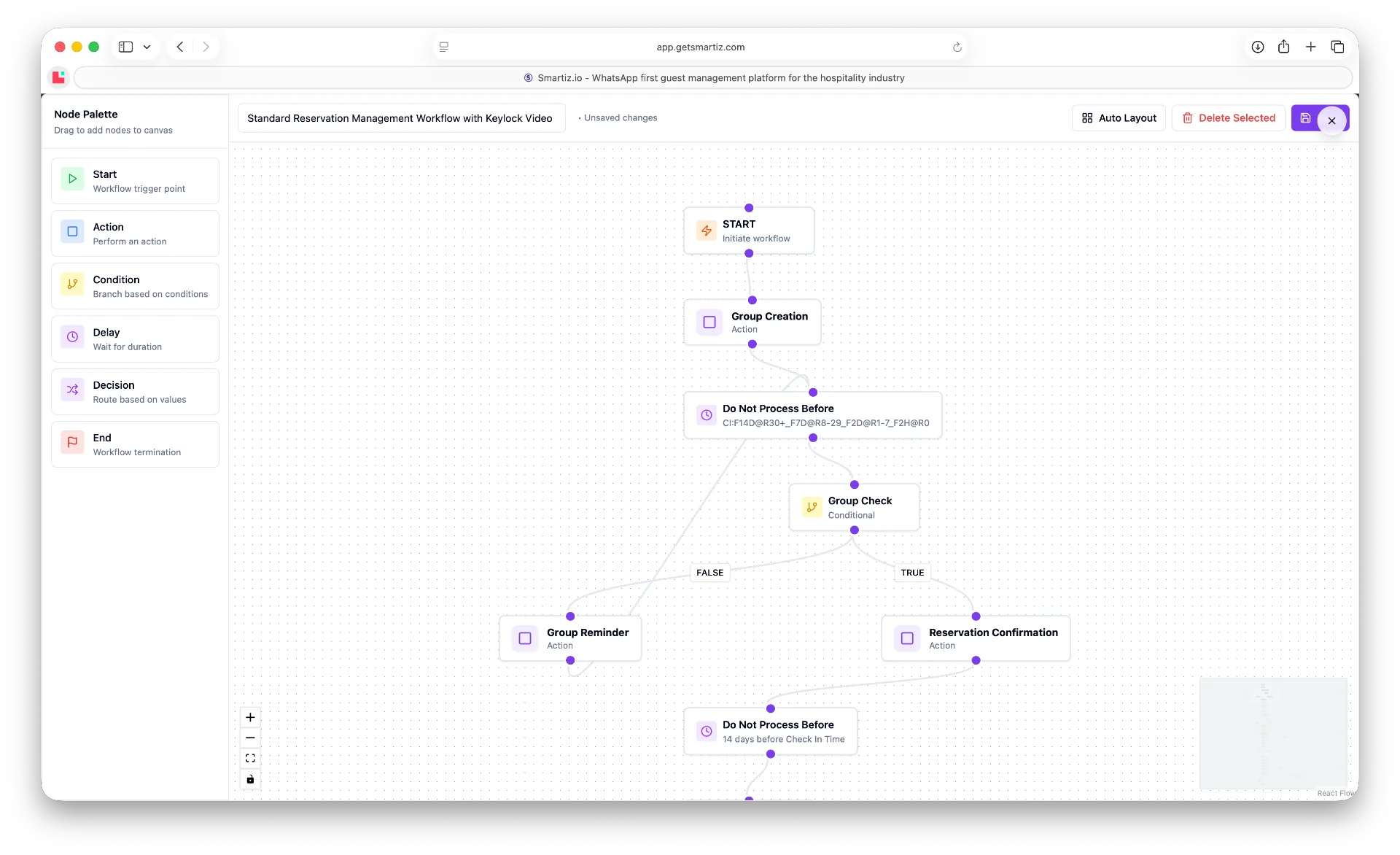The image size is (1400, 855).
Task: Click branch icon on Group Check node
Action: point(812,507)
